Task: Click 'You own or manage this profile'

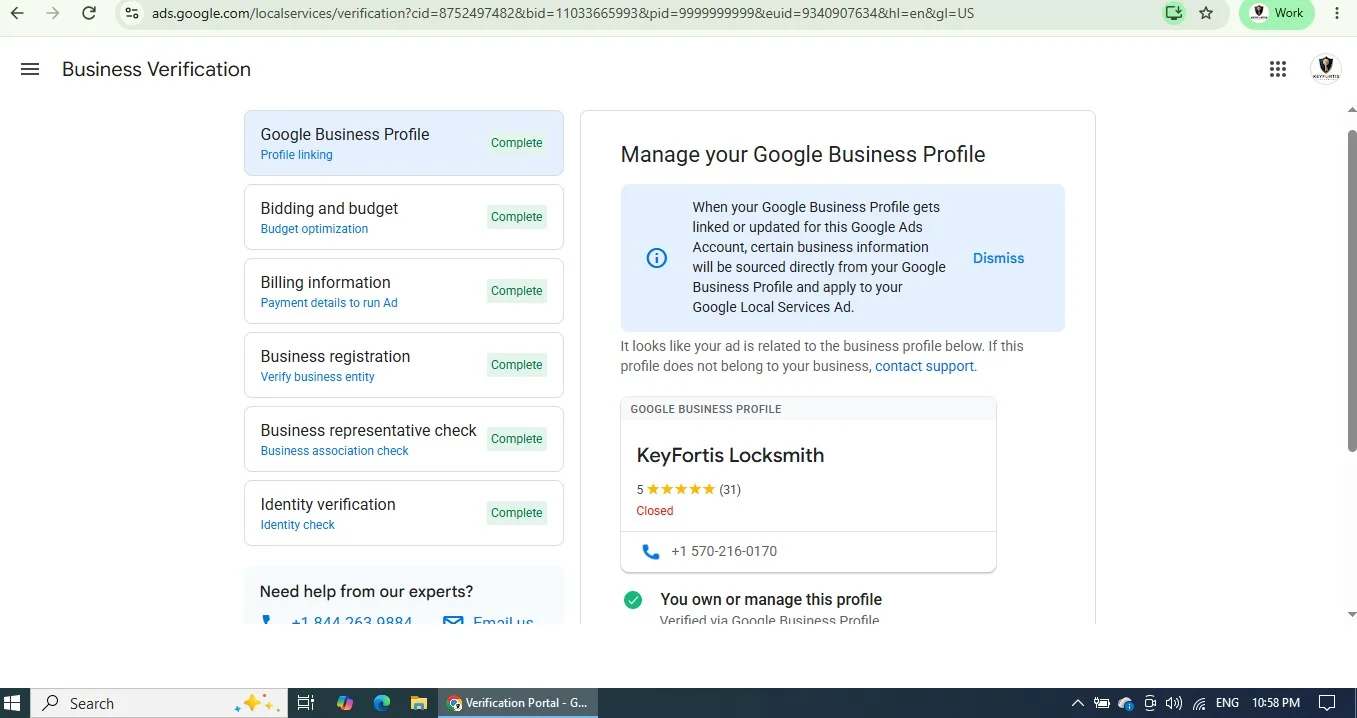Action: (771, 600)
